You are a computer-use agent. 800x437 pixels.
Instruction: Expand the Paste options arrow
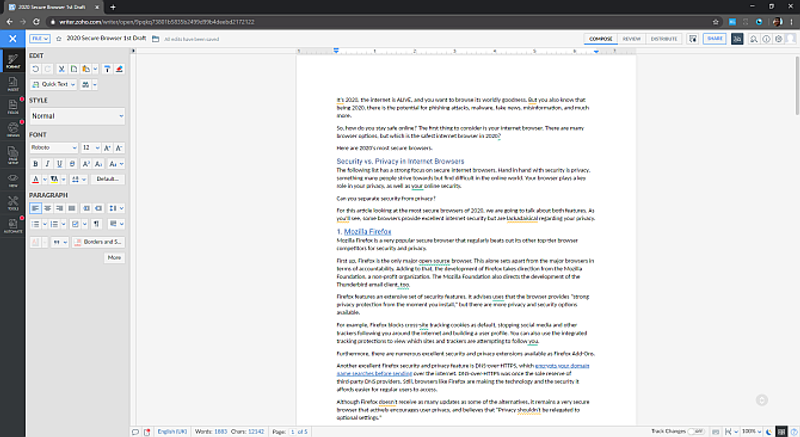[95, 69]
